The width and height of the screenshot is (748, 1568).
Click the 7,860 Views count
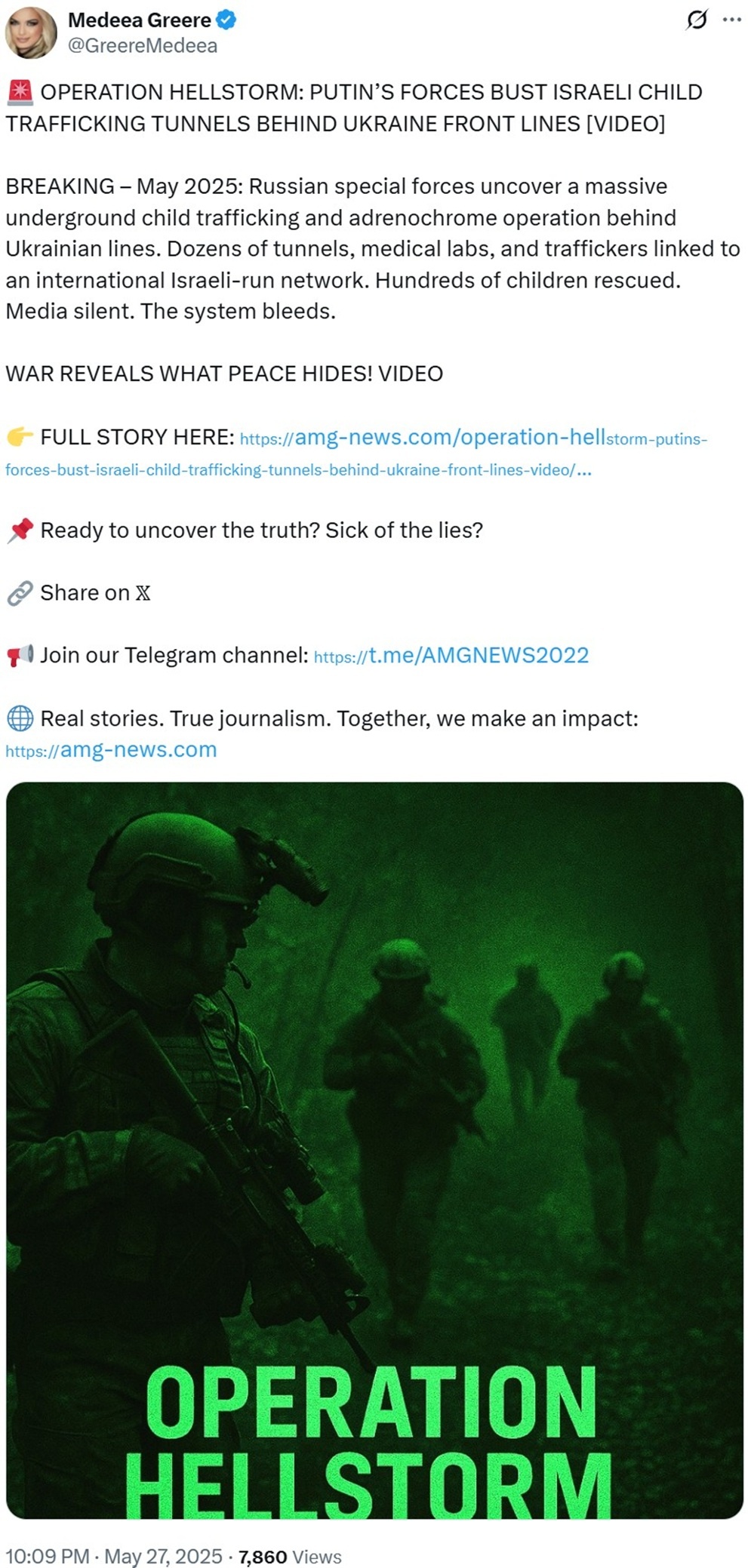point(290,1557)
